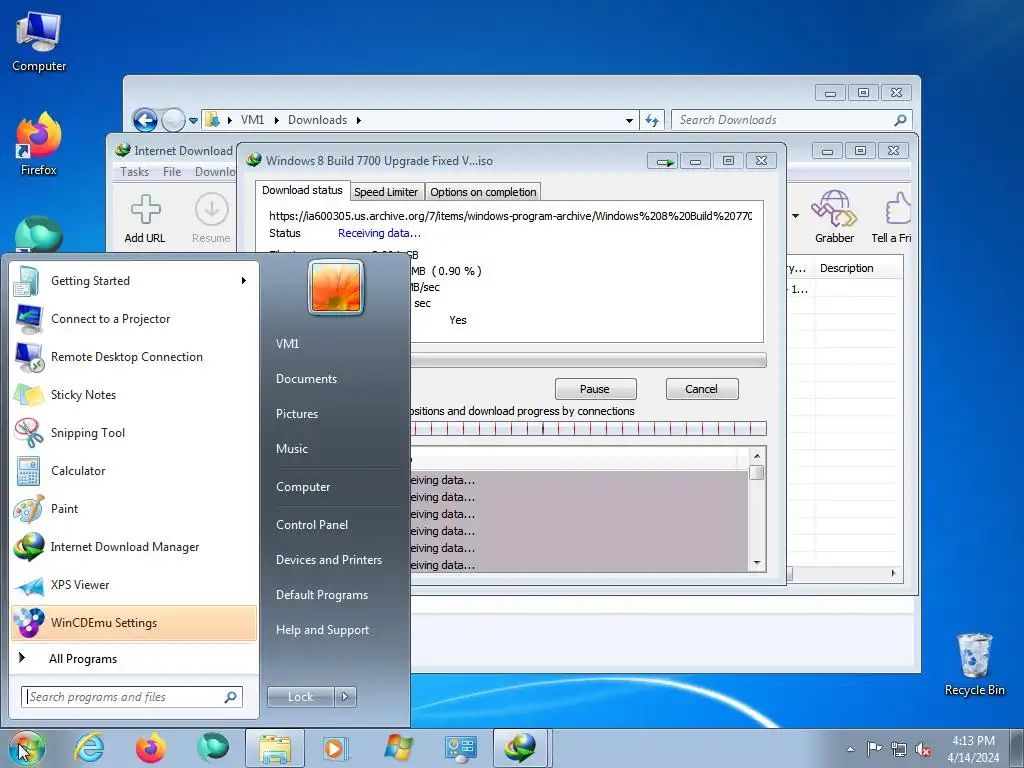
Task: Switch to Download status tab
Action: coord(302,190)
